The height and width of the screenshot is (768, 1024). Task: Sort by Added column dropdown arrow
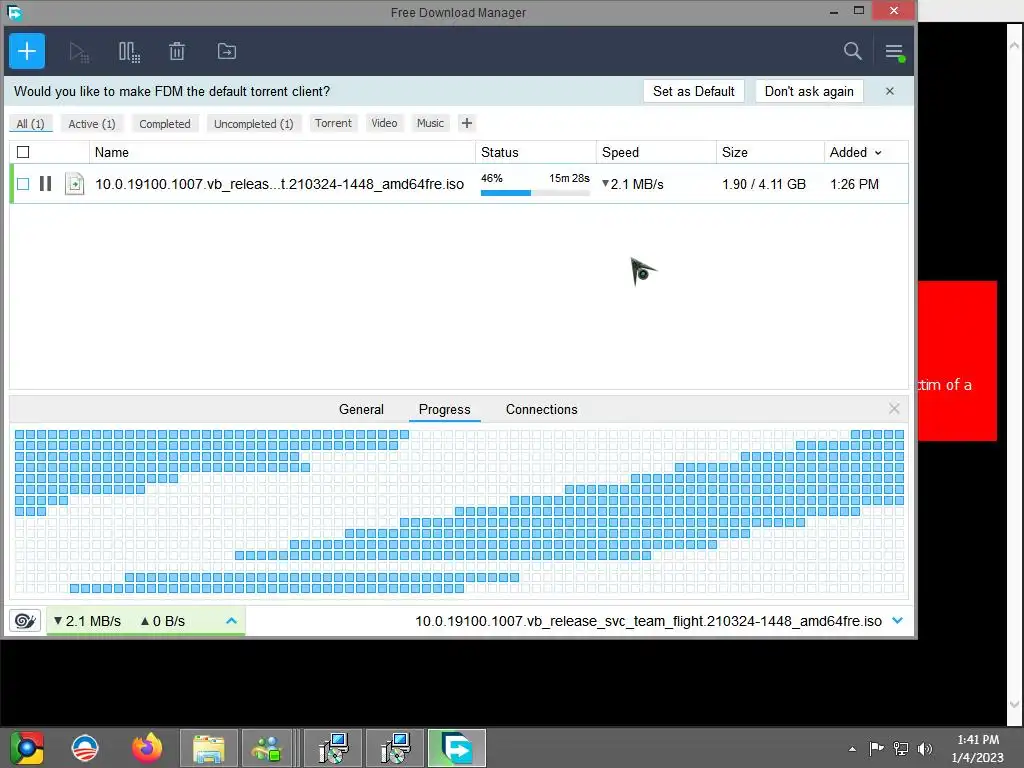878,153
